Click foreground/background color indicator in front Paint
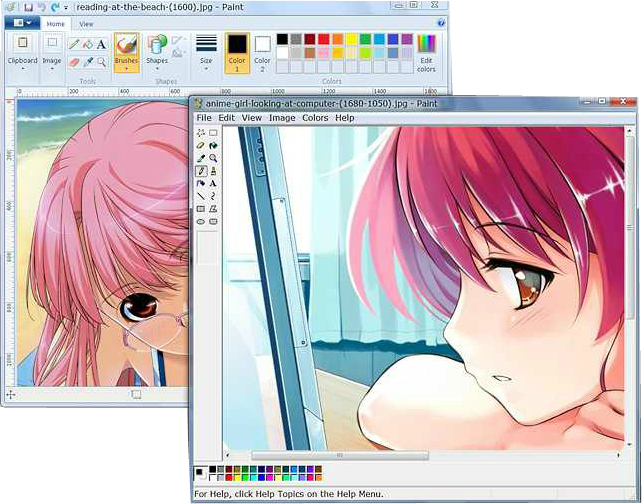Viewport: 642px width, 504px height. point(201,474)
